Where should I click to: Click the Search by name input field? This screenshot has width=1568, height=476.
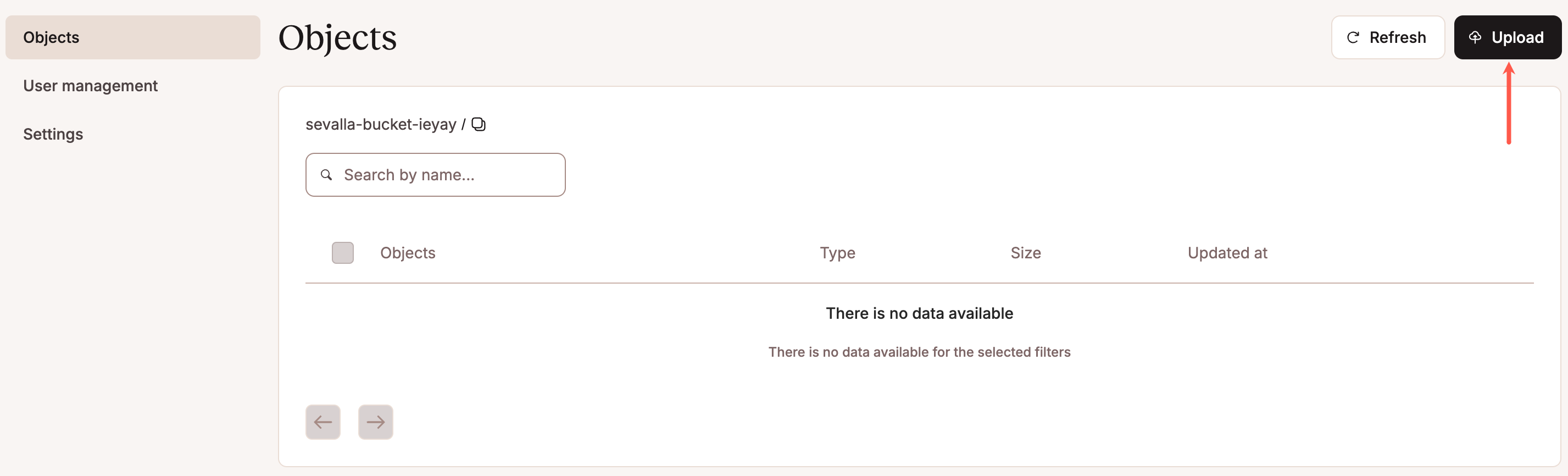coord(435,175)
